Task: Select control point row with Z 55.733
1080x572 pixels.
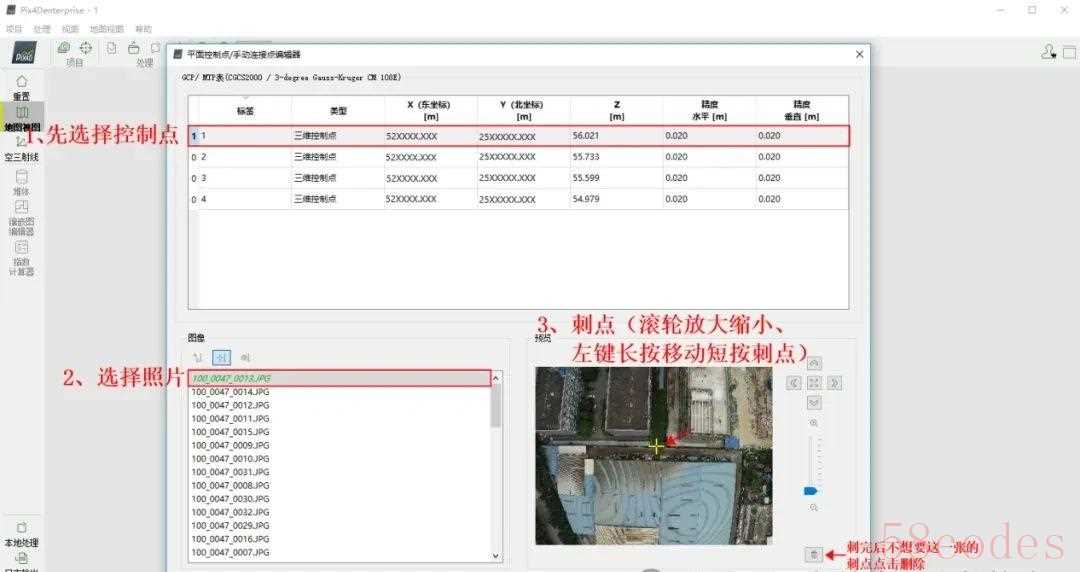Action: click(x=519, y=157)
